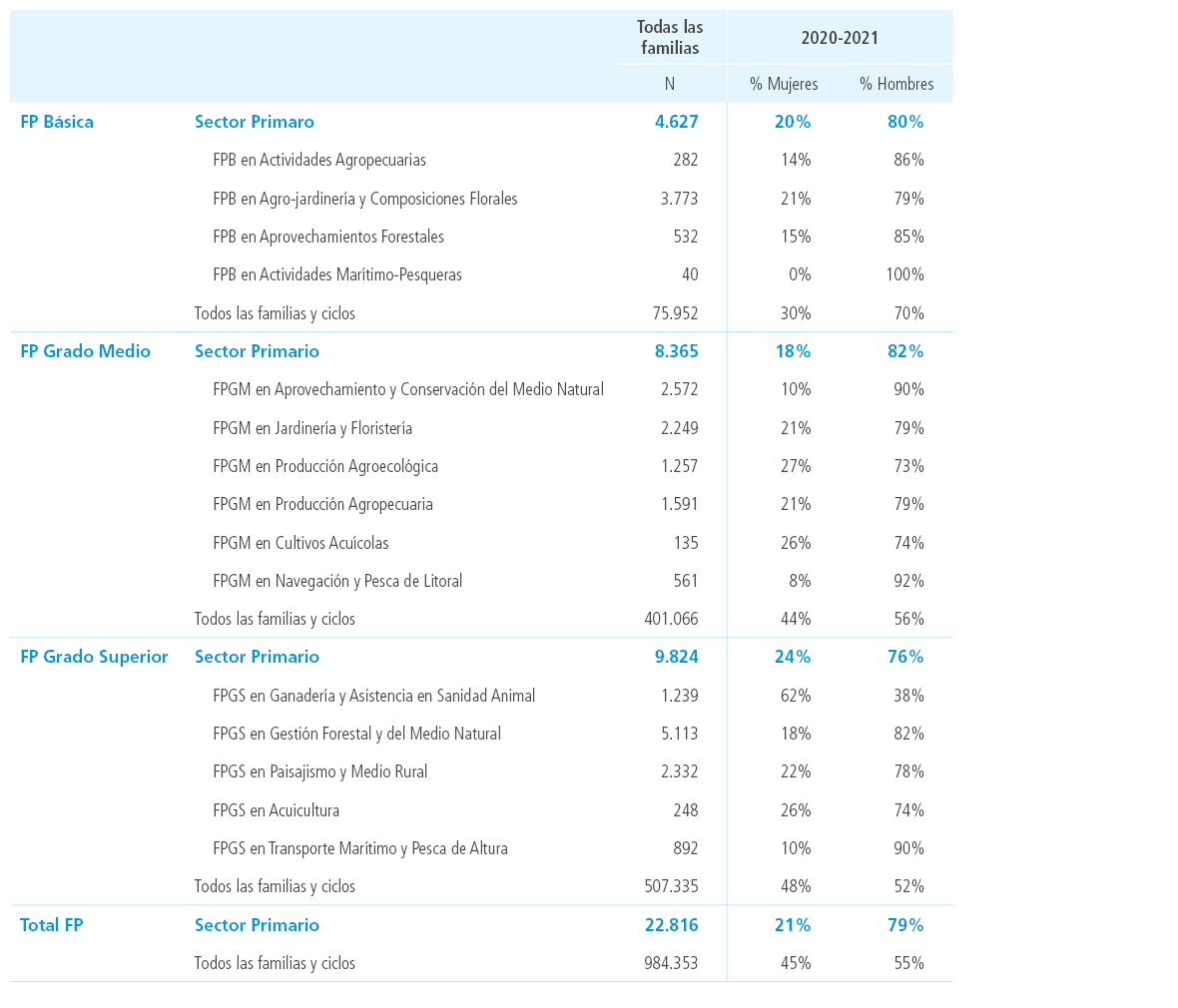Viewport: 1178px width, 1008px height.
Task: Select FPGM en Navegación y Pesca de Litoral
Action: [337, 582]
